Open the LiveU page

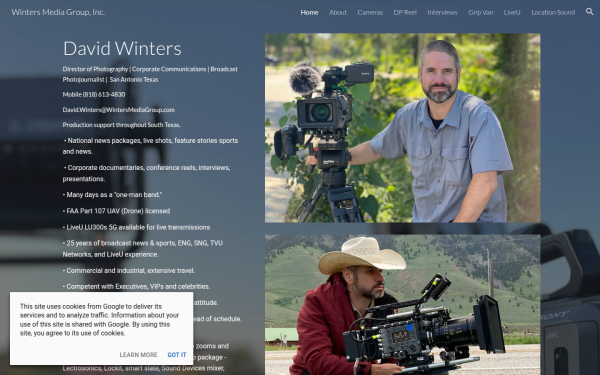tap(512, 12)
